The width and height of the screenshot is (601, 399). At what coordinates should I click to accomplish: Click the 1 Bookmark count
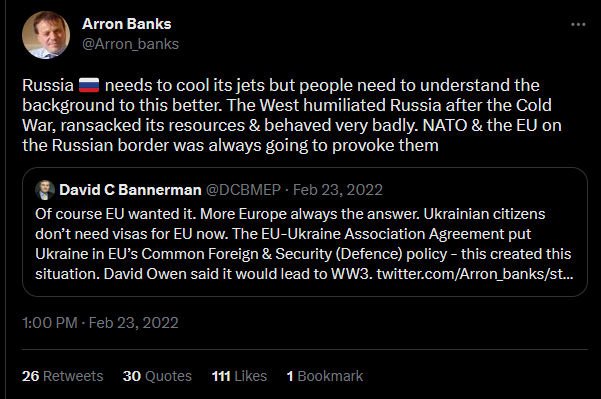(325, 376)
